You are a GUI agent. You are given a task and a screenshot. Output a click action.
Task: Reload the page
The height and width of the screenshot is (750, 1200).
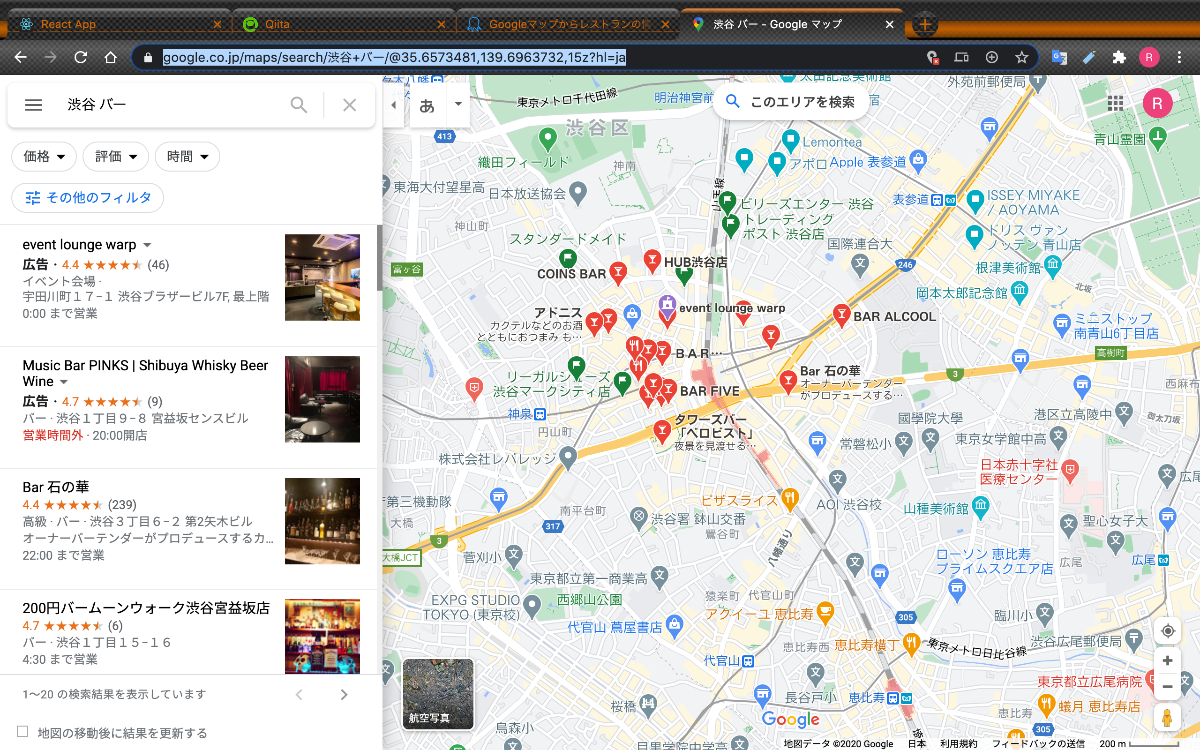pos(81,57)
